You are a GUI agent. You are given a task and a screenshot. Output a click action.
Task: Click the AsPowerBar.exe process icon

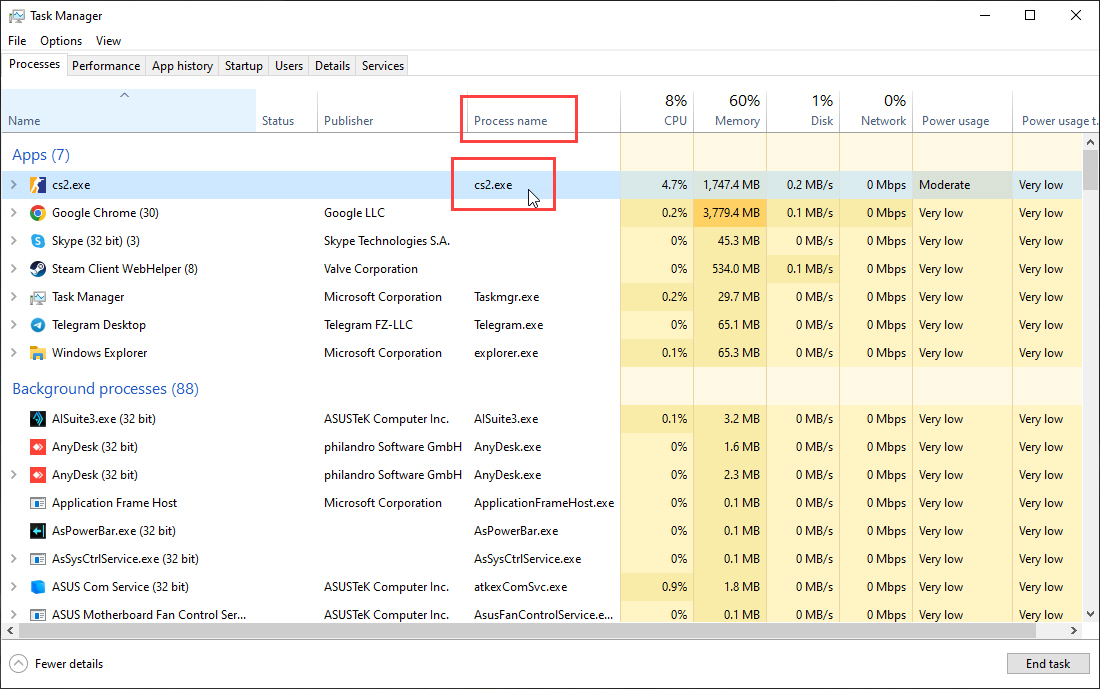[38, 531]
